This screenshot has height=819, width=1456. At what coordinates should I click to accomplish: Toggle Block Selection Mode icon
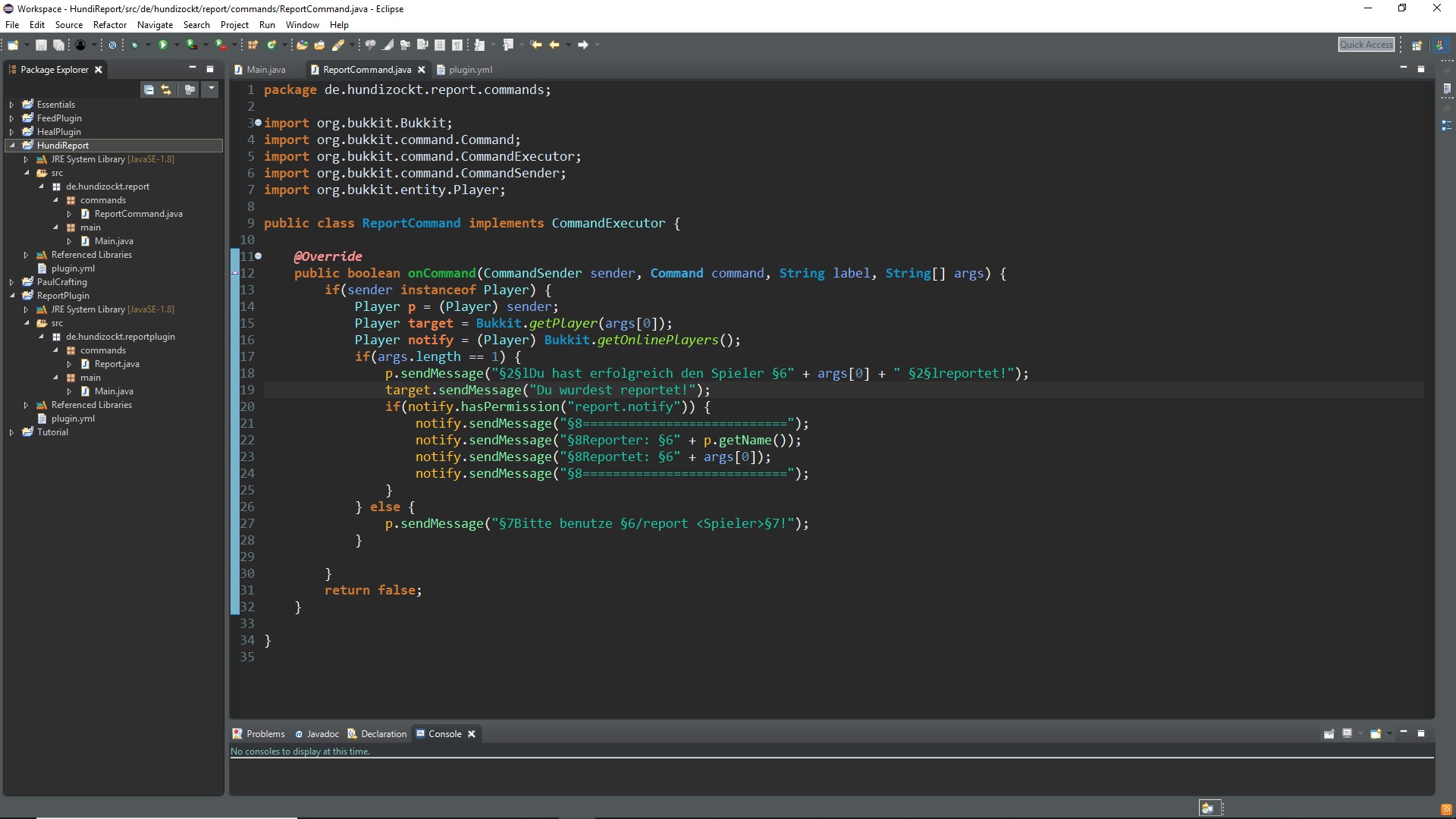[x=440, y=45]
